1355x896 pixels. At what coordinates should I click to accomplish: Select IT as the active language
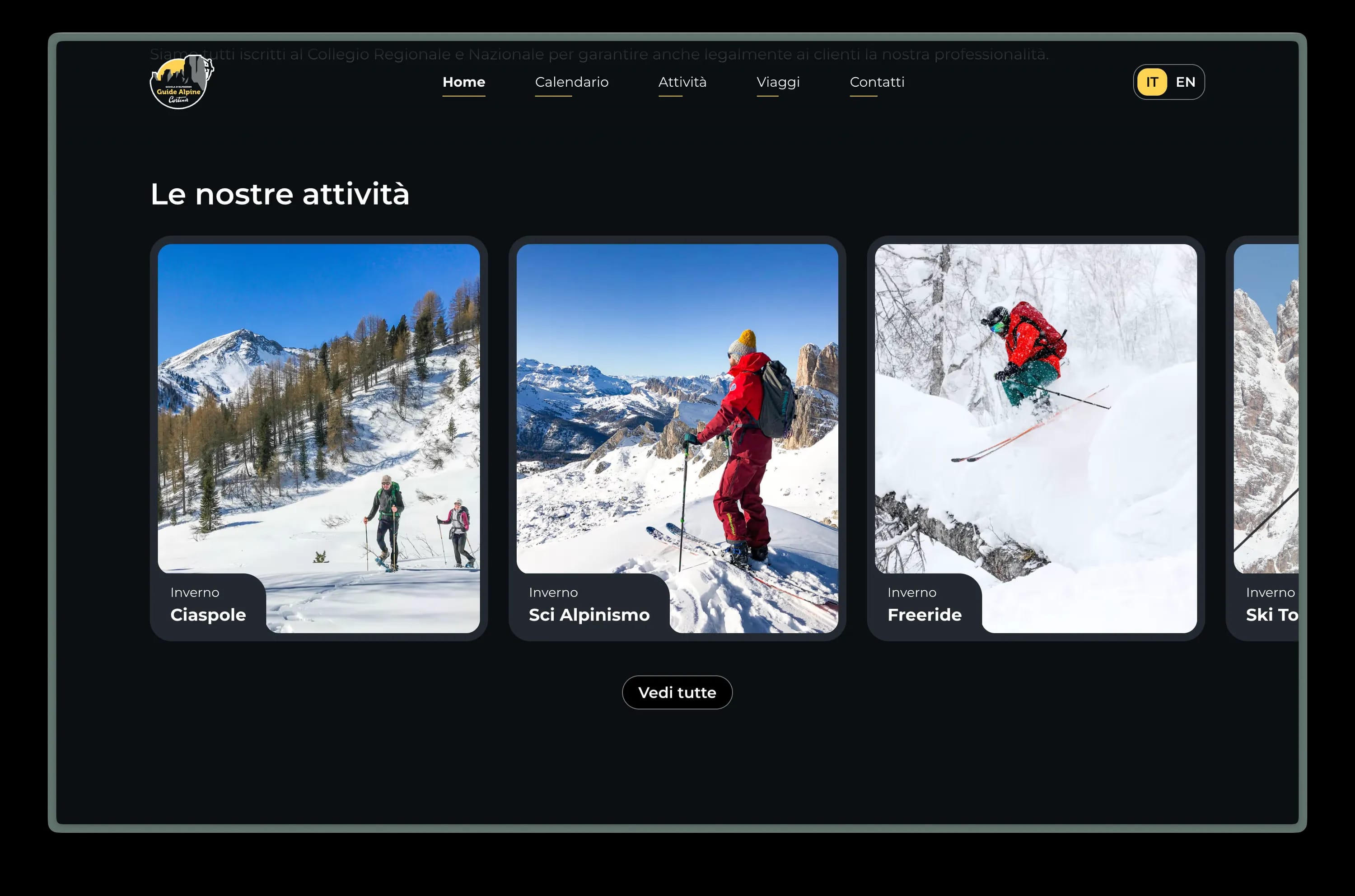(1152, 82)
